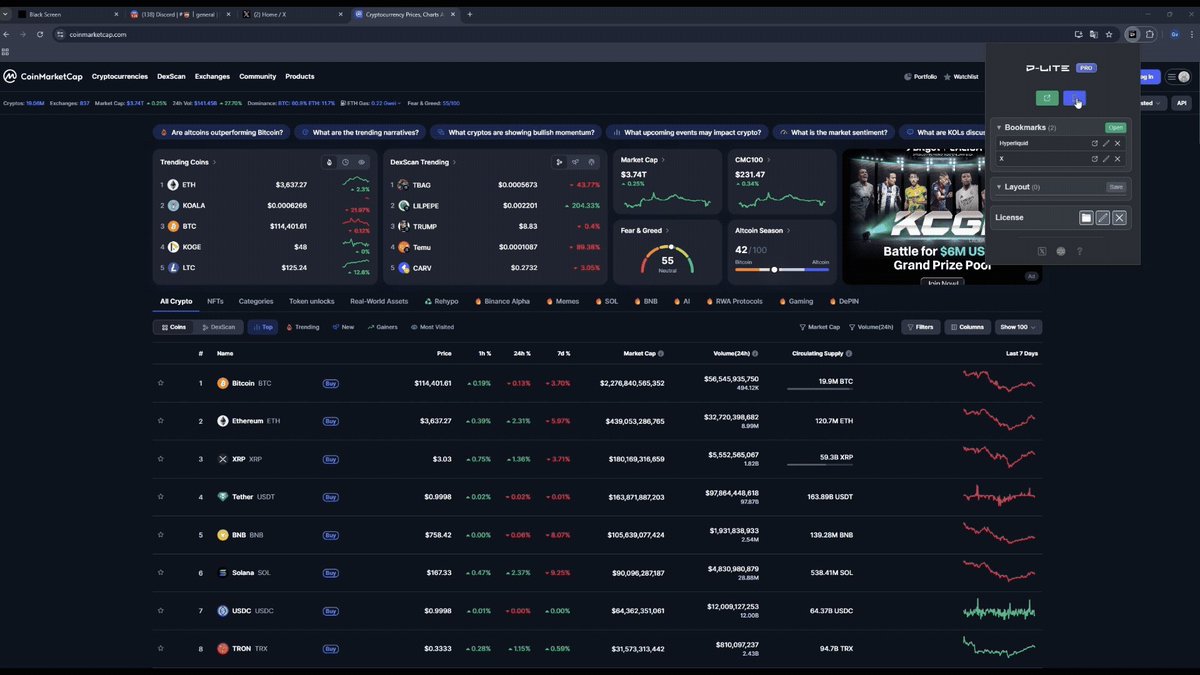Screen dimensions: 1200x675
Task: Open the Chrome extensions puzzle icon
Action: click(1150, 34)
